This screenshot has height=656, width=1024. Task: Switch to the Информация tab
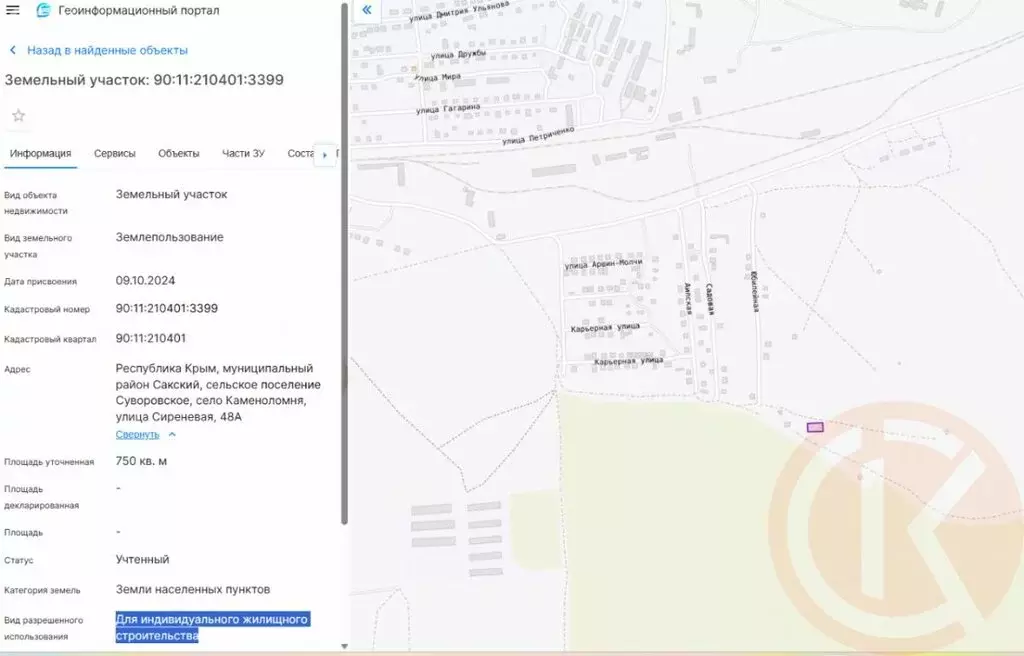[x=40, y=153]
